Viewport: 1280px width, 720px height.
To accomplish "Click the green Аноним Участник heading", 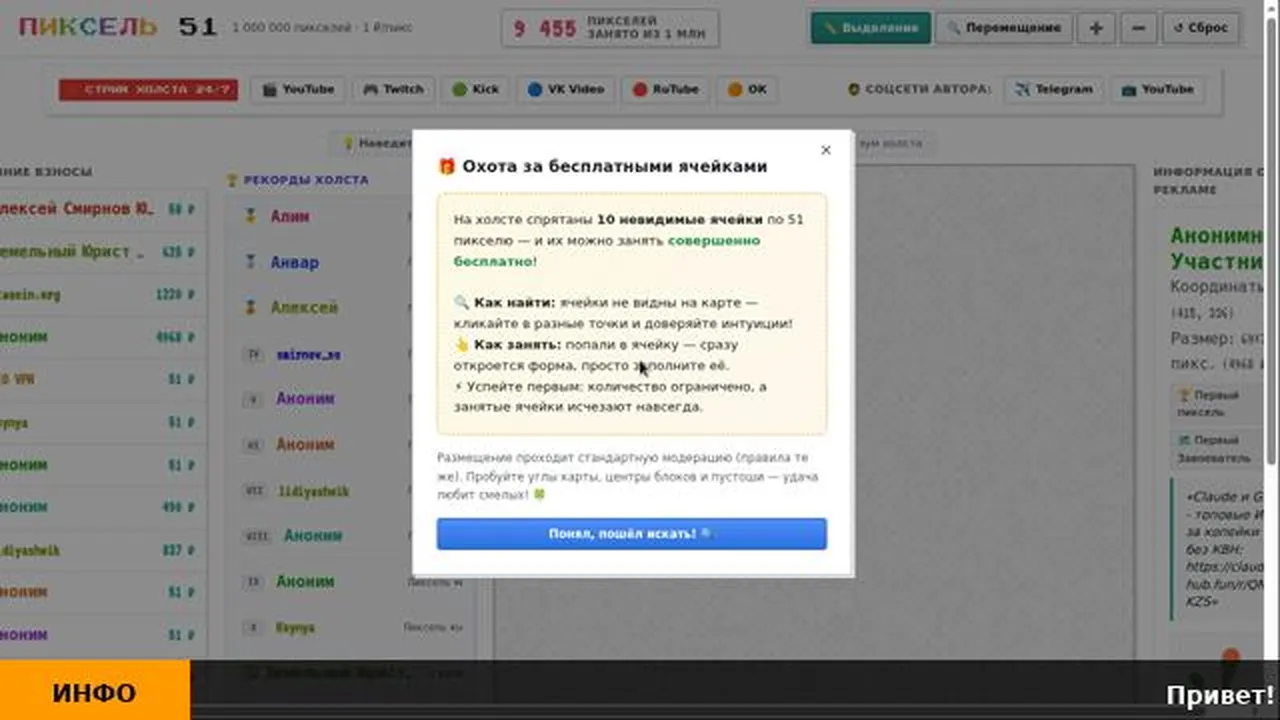I will [1216, 249].
